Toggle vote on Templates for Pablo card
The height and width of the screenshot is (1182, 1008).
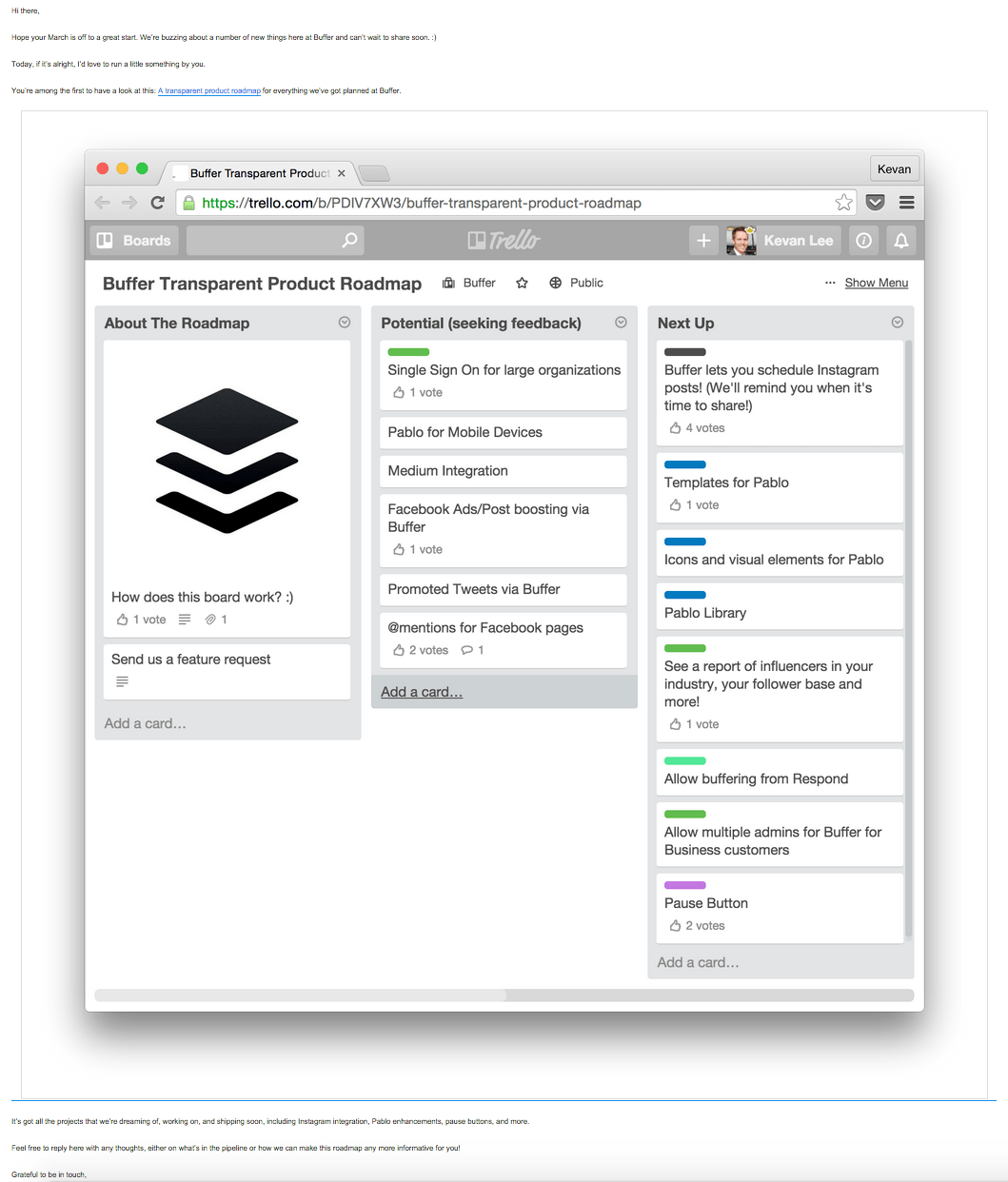point(676,505)
